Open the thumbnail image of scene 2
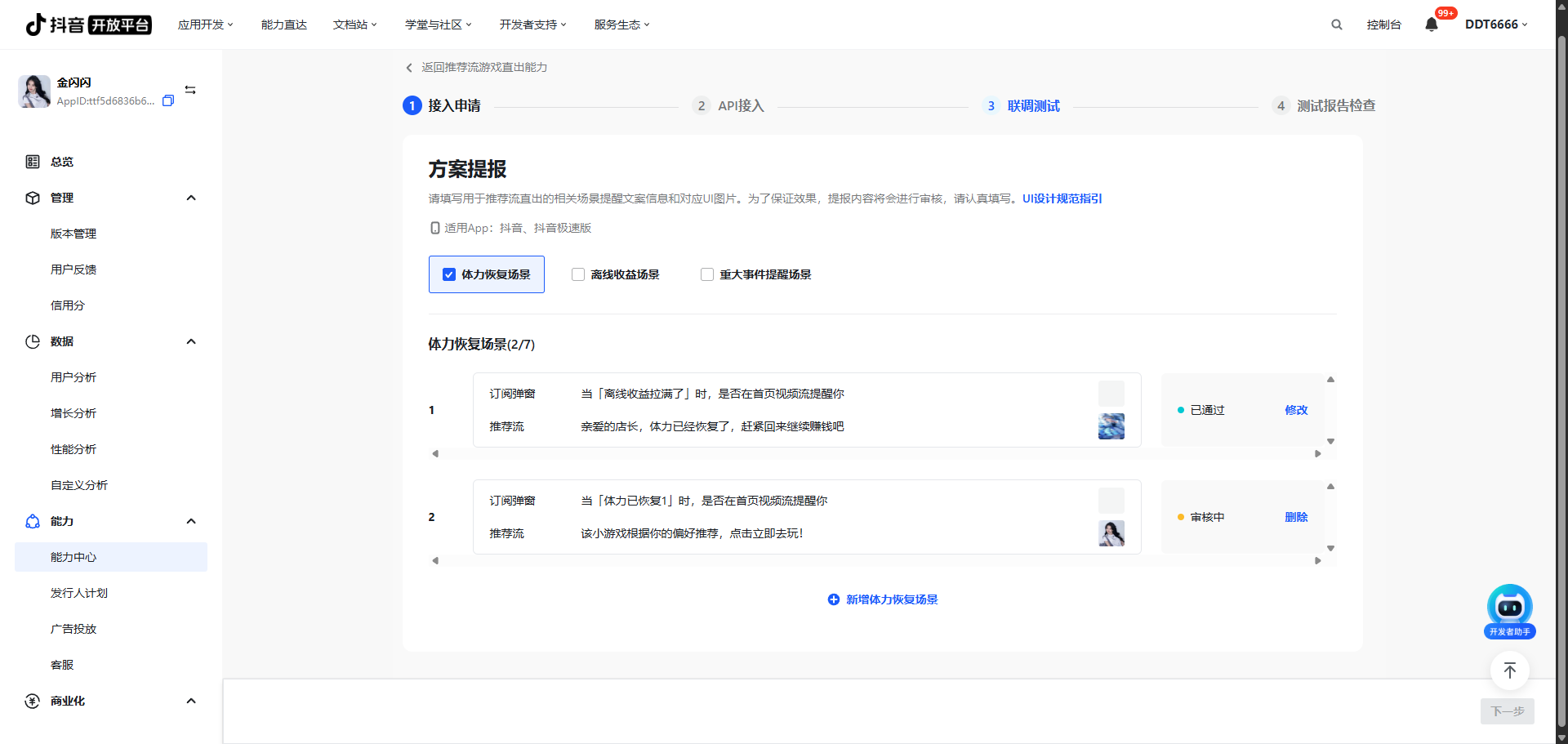Screen dimensions: 1568x744 (1111, 533)
